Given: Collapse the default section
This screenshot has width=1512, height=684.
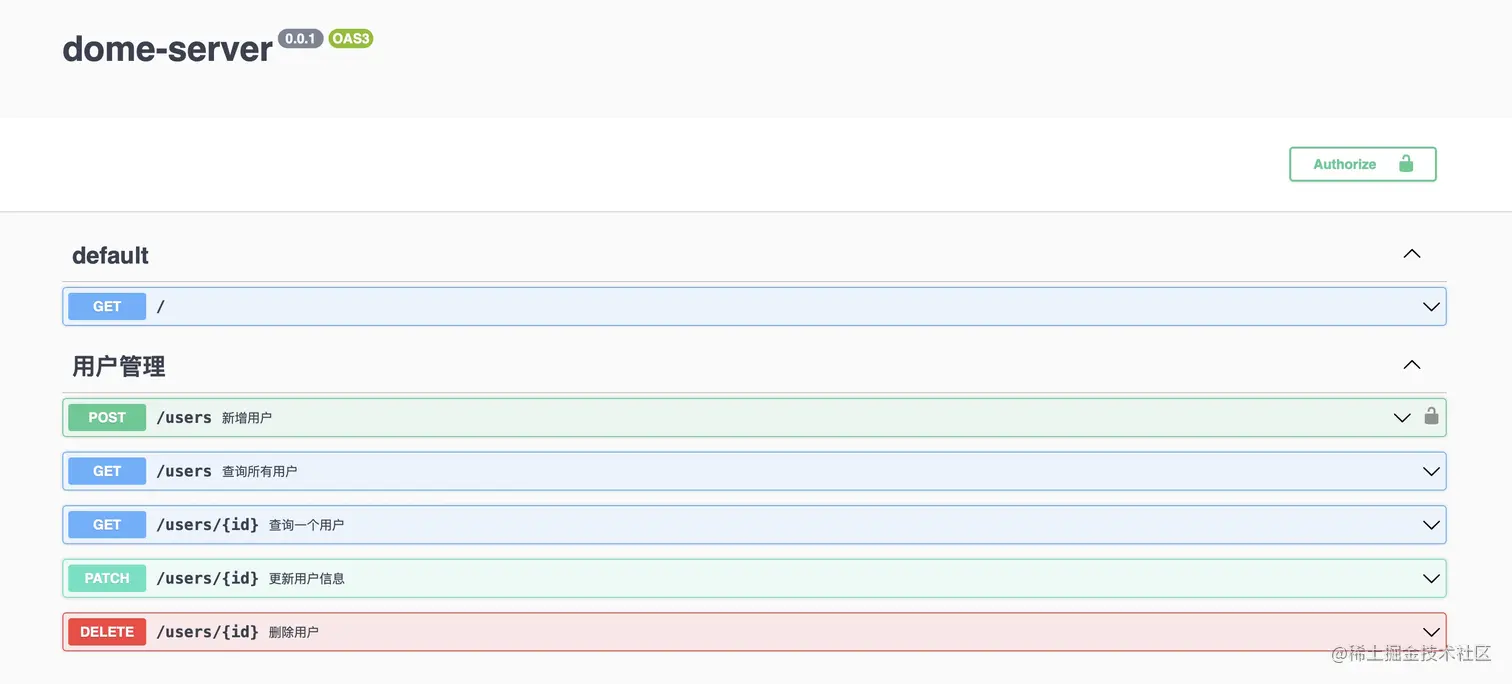Looking at the screenshot, I should [1412, 254].
